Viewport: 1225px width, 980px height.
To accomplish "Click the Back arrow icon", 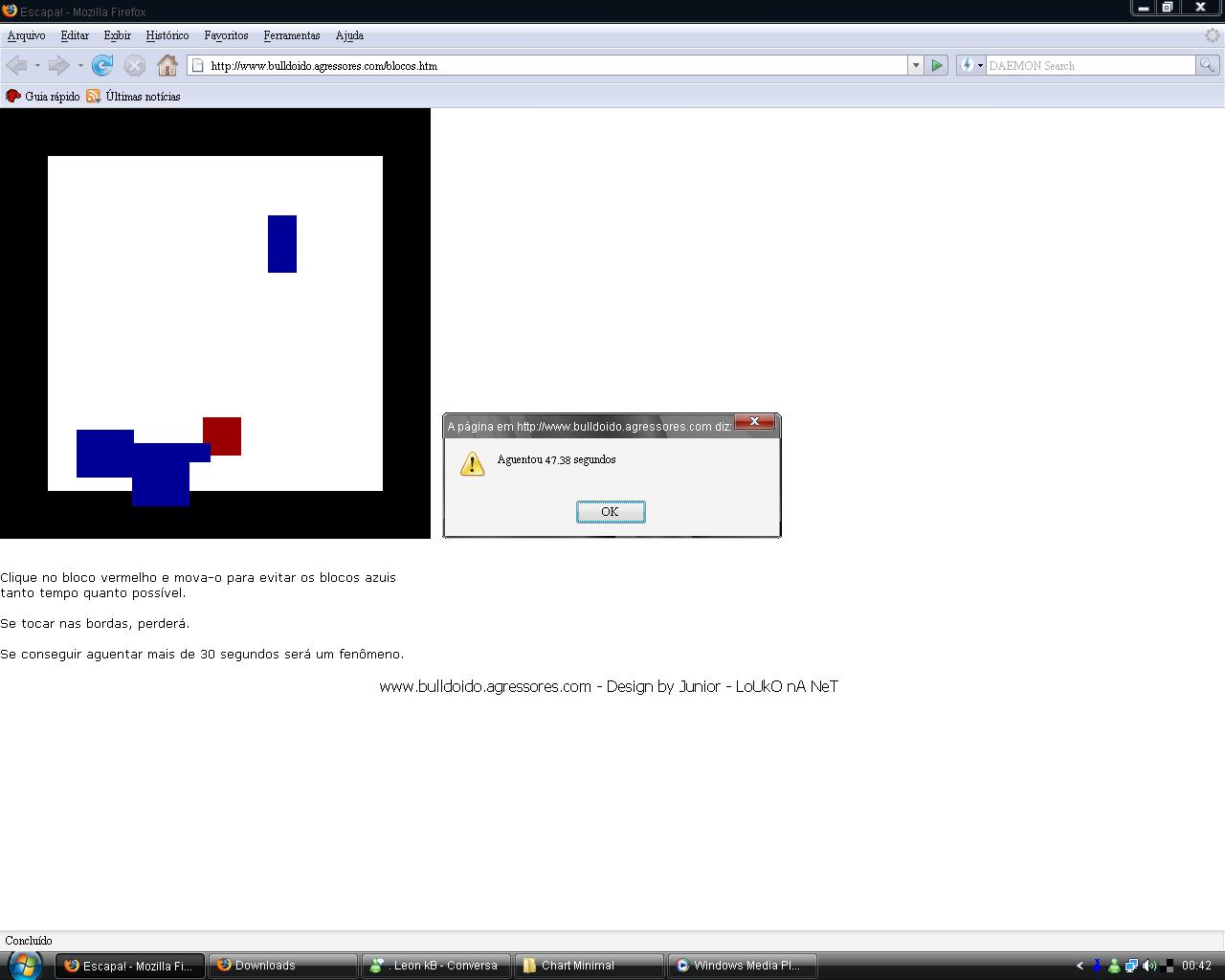I will tap(16, 65).
